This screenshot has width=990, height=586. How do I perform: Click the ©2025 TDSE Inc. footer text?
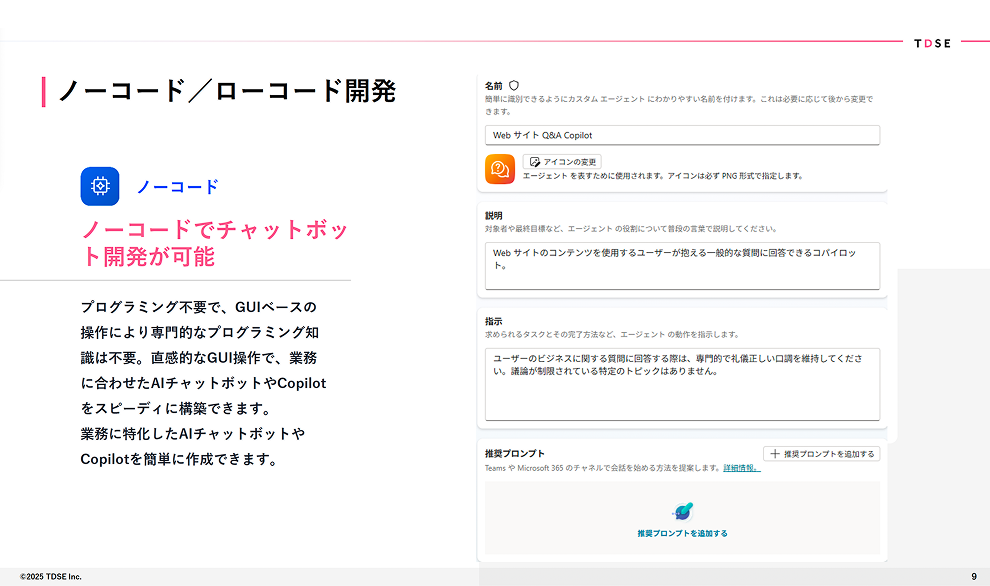(x=51, y=577)
